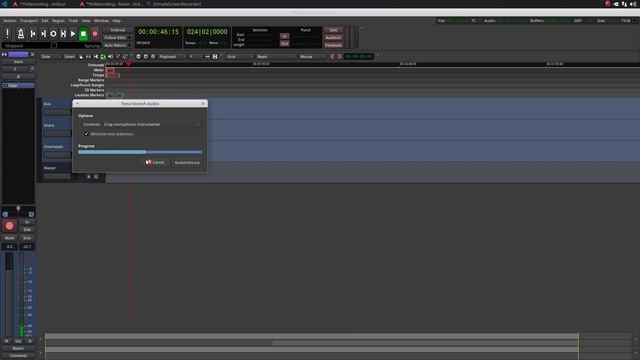Screen dimensions: 640x360
Task: Click the nudge backward arrow icon
Action: (x=332, y=57)
